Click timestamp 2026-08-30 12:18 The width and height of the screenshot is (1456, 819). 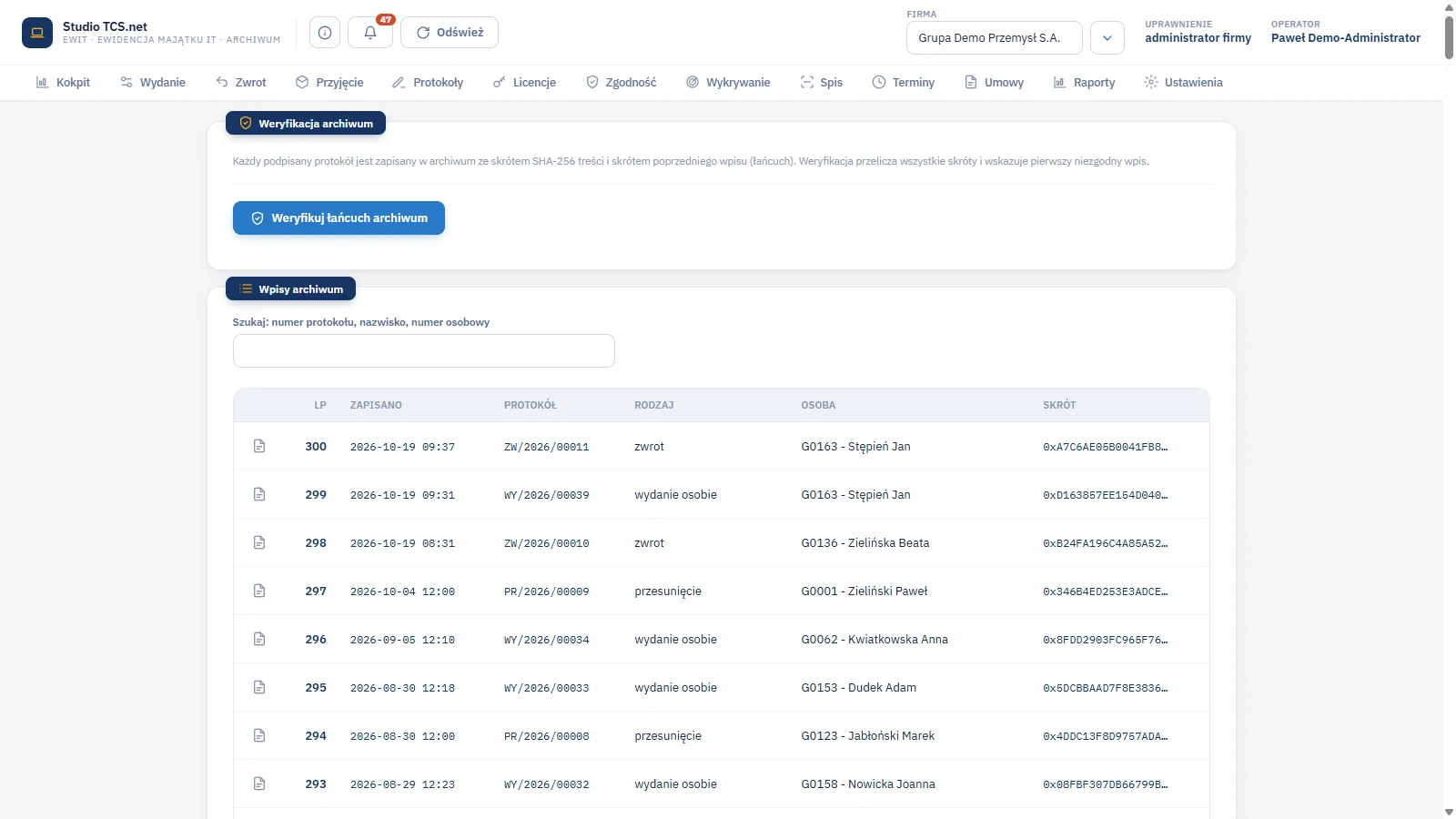[402, 688]
